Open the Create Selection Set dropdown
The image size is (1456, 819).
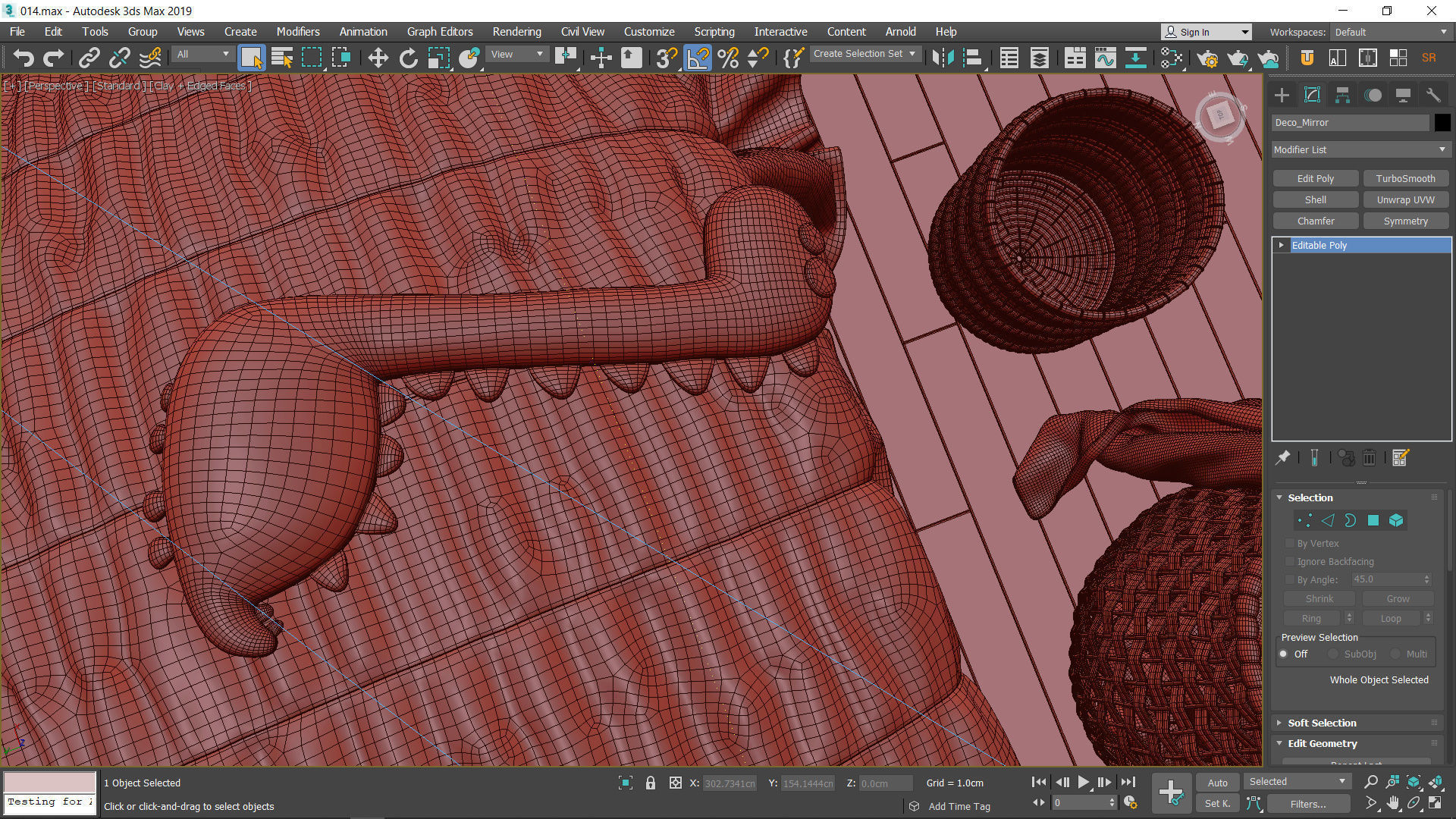[x=864, y=54]
